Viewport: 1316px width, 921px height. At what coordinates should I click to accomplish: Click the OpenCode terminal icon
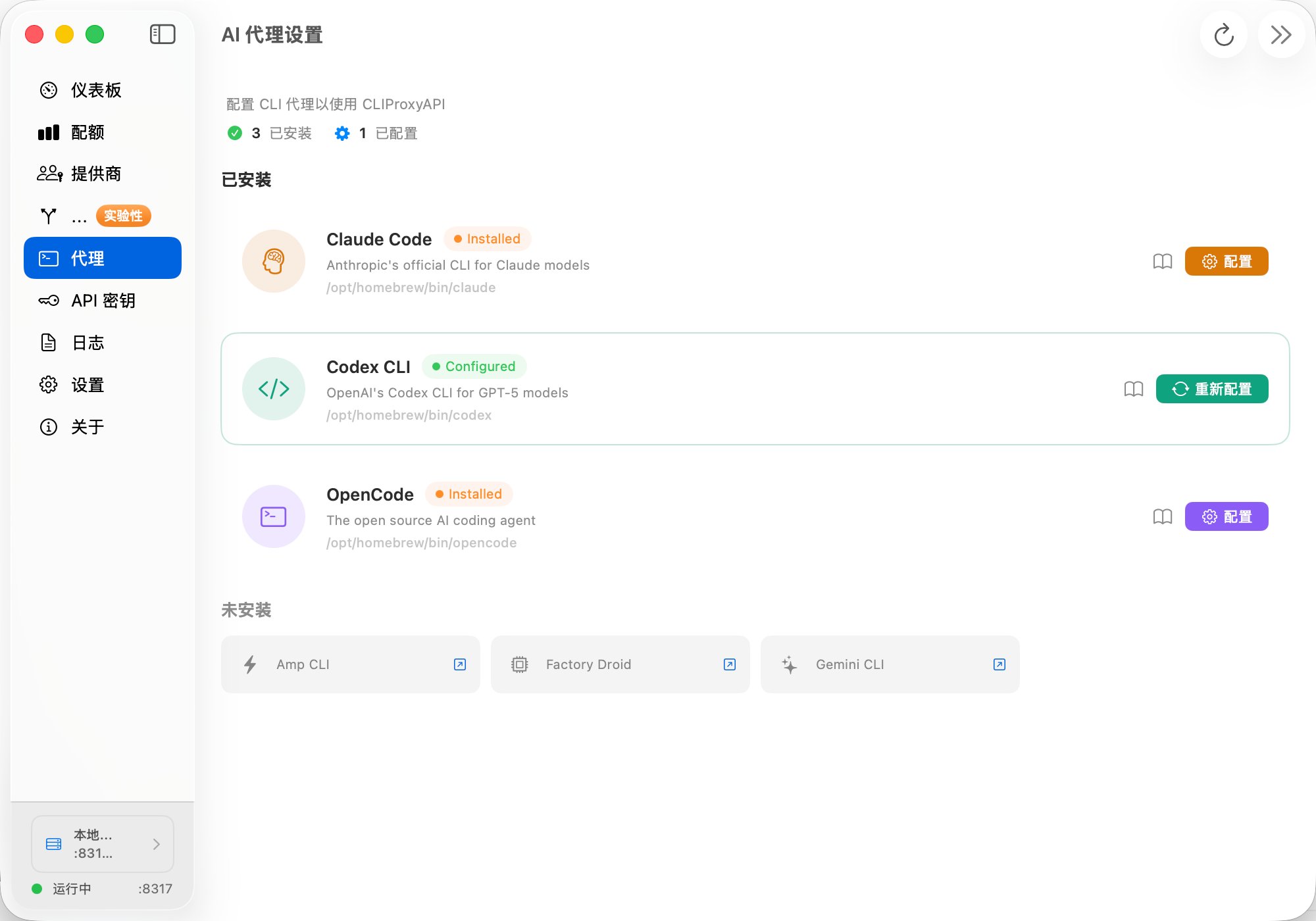pos(274,516)
